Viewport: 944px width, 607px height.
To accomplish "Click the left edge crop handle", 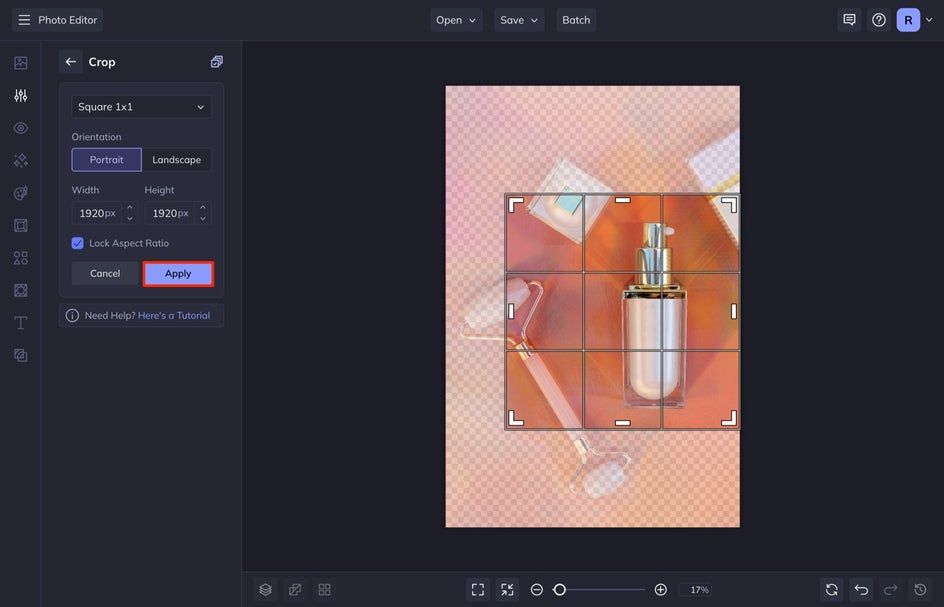I will click(x=511, y=311).
